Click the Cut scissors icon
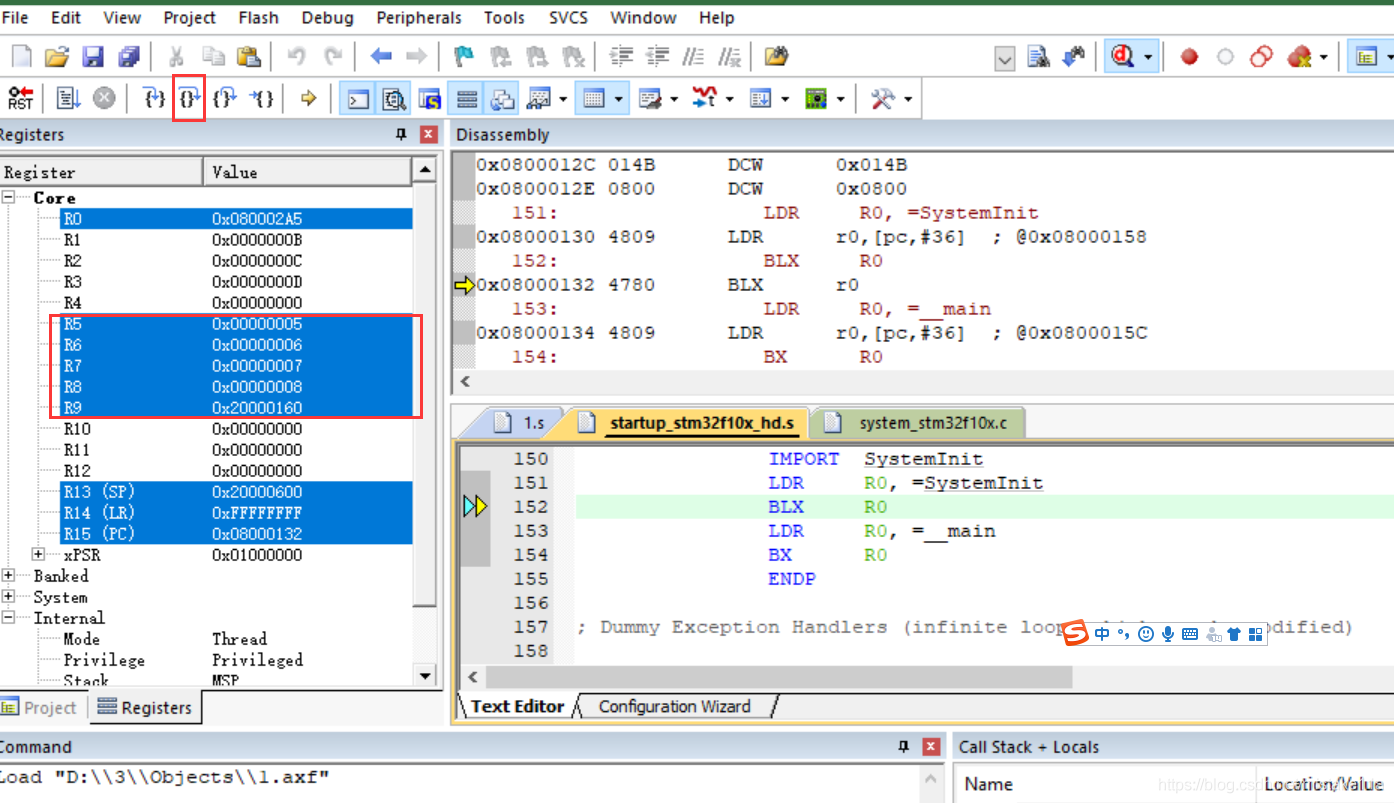The width and height of the screenshot is (1394, 803). pyautogui.click(x=177, y=57)
